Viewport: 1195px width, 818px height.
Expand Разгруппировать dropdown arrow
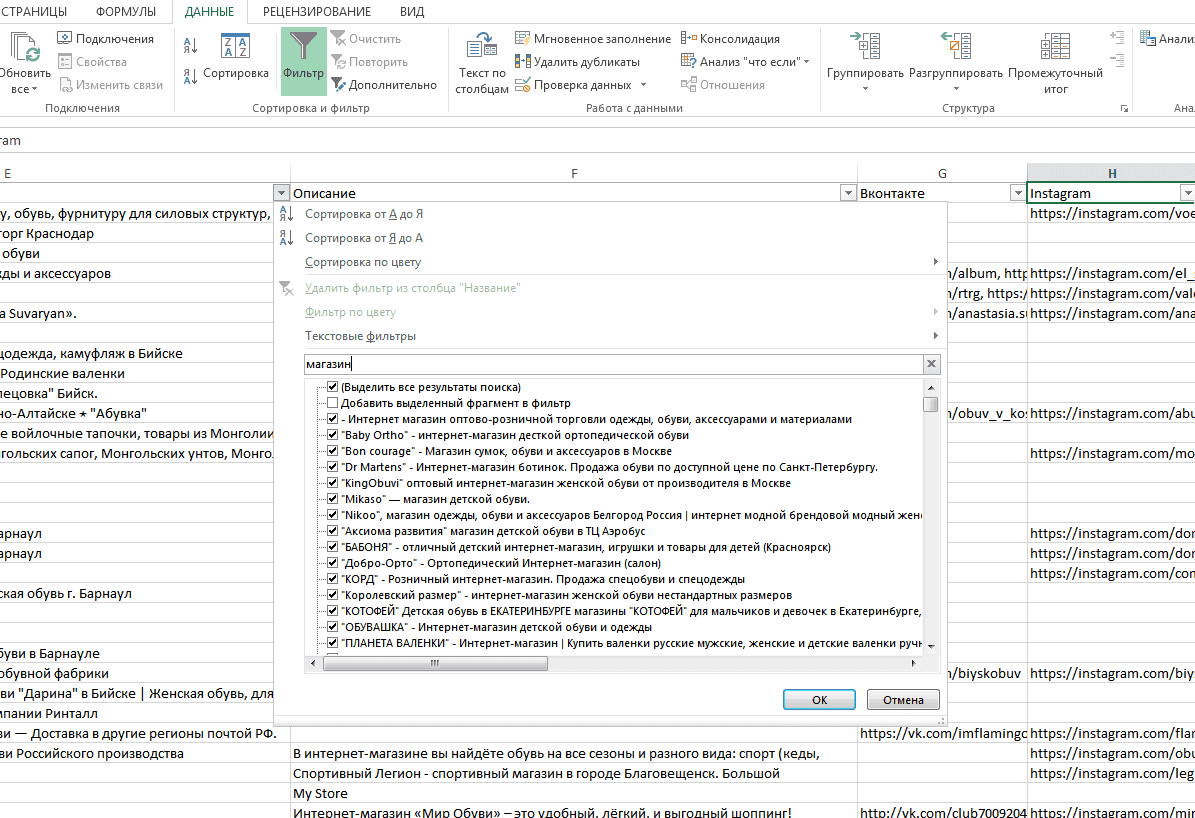[956, 89]
